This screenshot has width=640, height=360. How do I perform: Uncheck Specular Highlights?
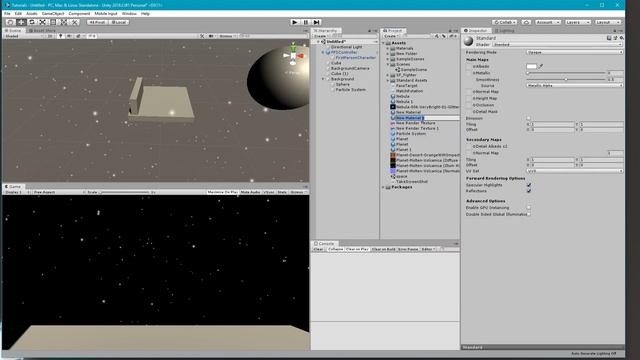click(x=529, y=185)
